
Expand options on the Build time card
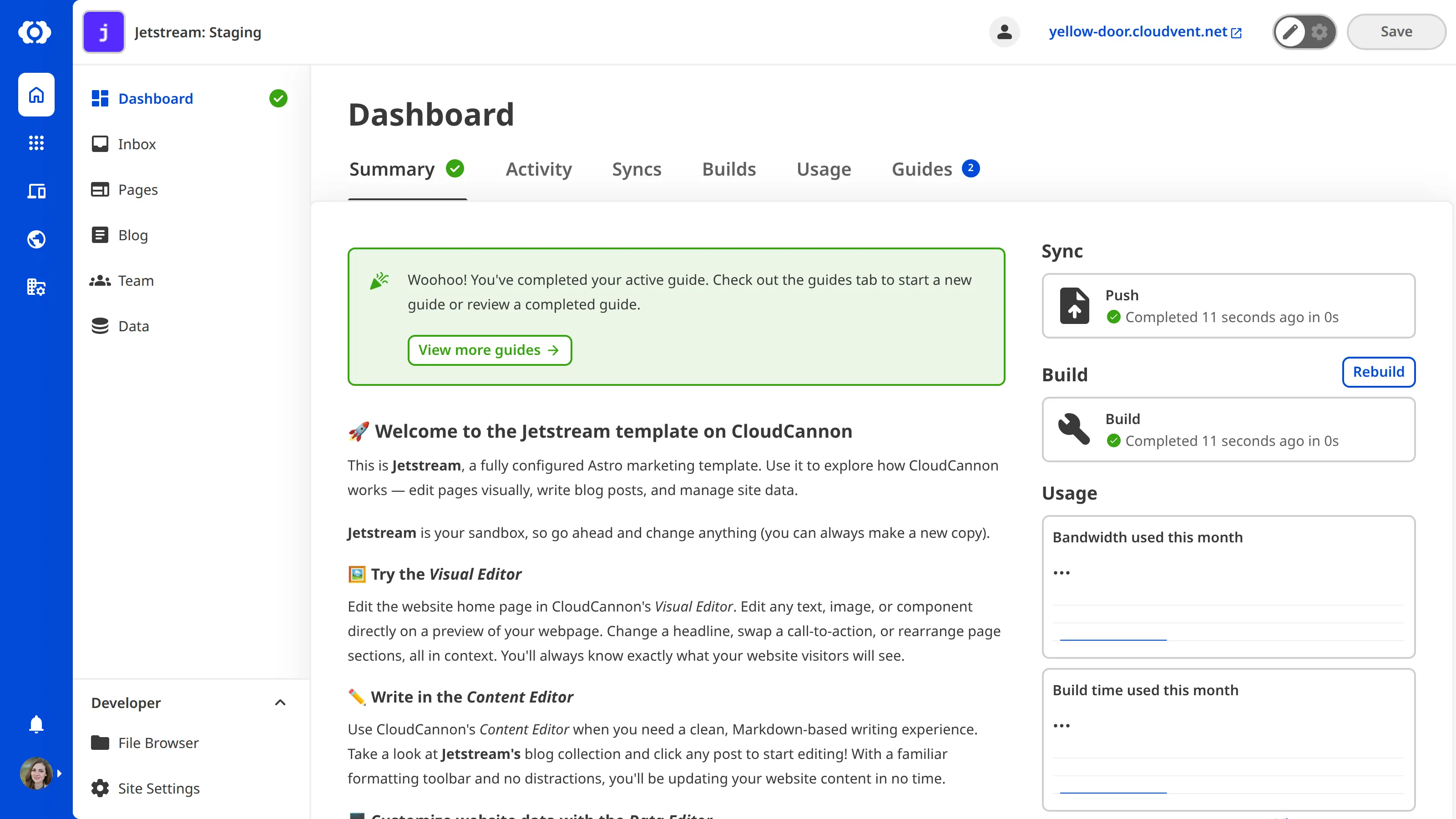pyautogui.click(x=1062, y=725)
